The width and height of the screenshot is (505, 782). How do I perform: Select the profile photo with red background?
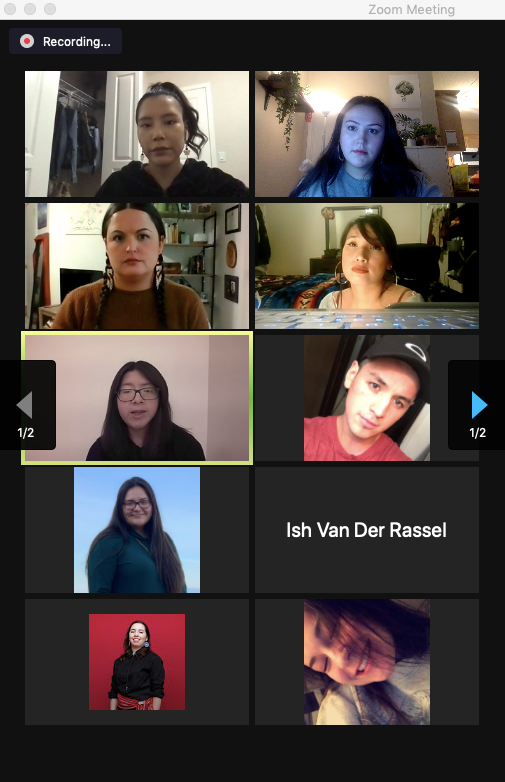click(137, 662)
